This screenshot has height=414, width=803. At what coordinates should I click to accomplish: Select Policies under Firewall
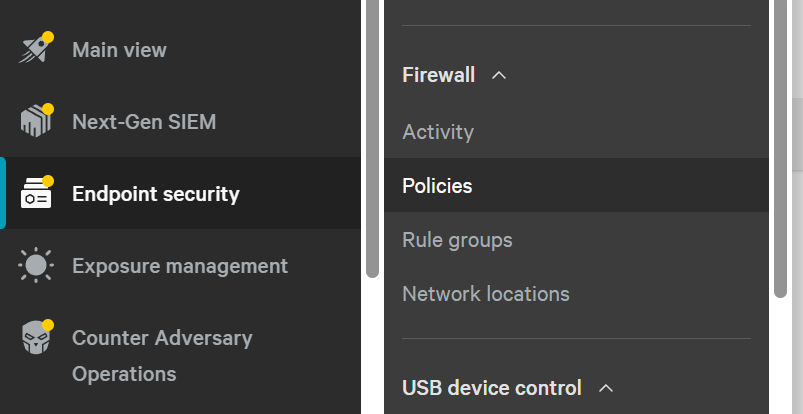pyautogui.click(x=576, y=185)
